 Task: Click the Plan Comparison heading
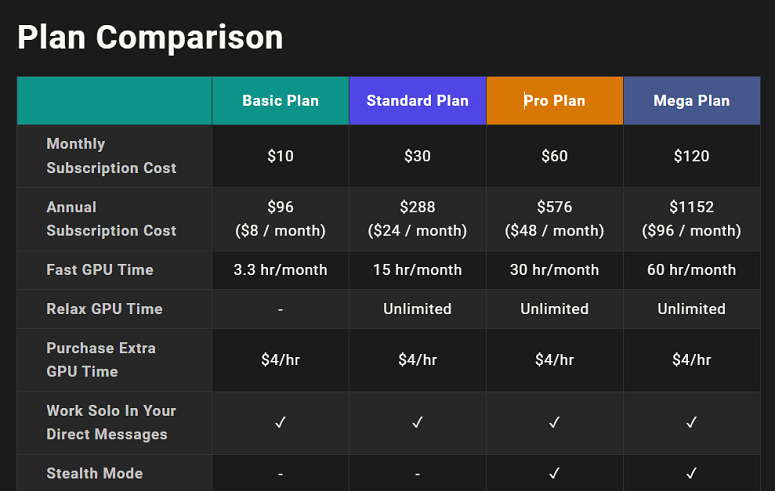[x=150, y=37]
